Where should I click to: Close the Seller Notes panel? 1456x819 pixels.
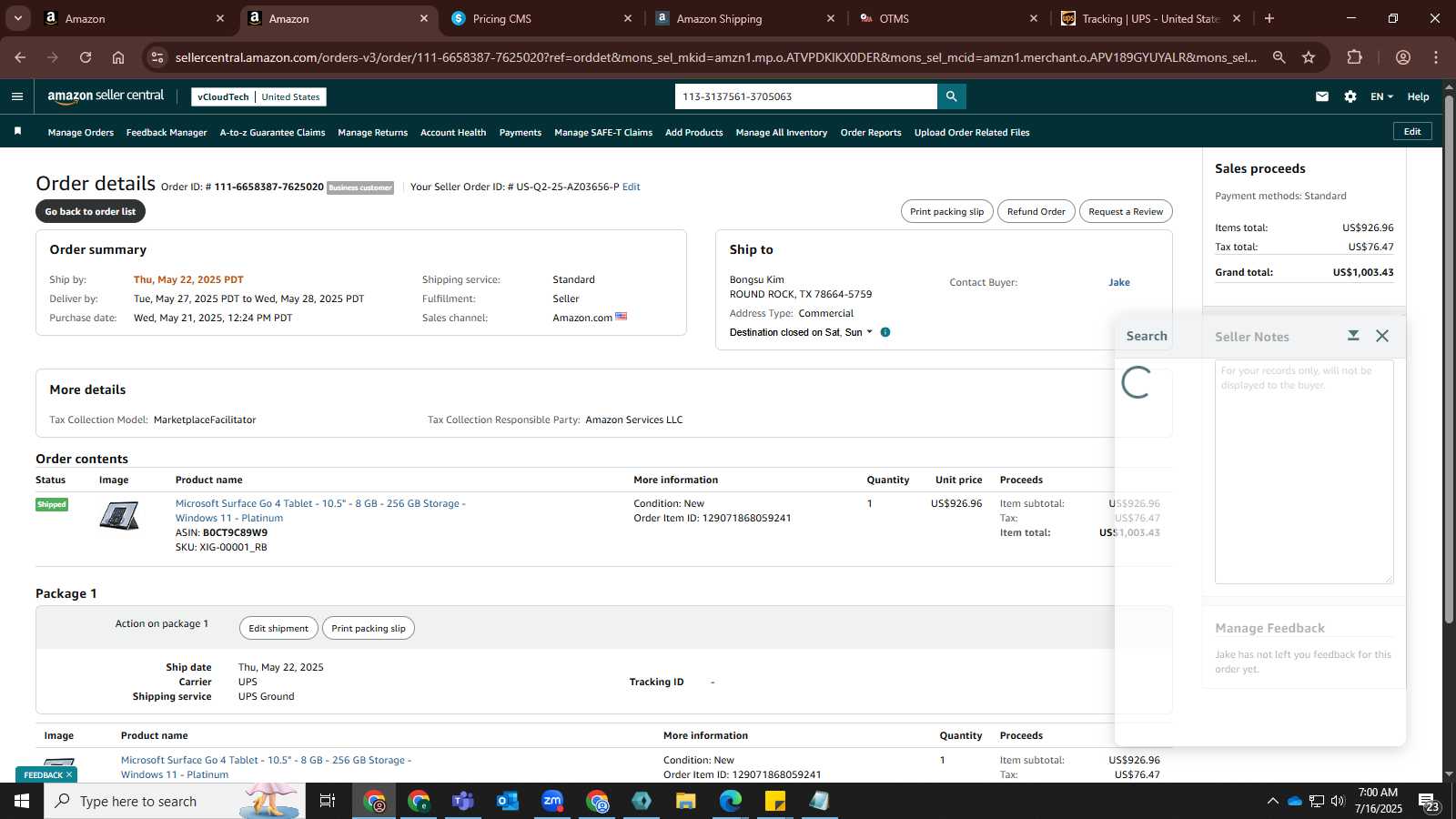1382,336
